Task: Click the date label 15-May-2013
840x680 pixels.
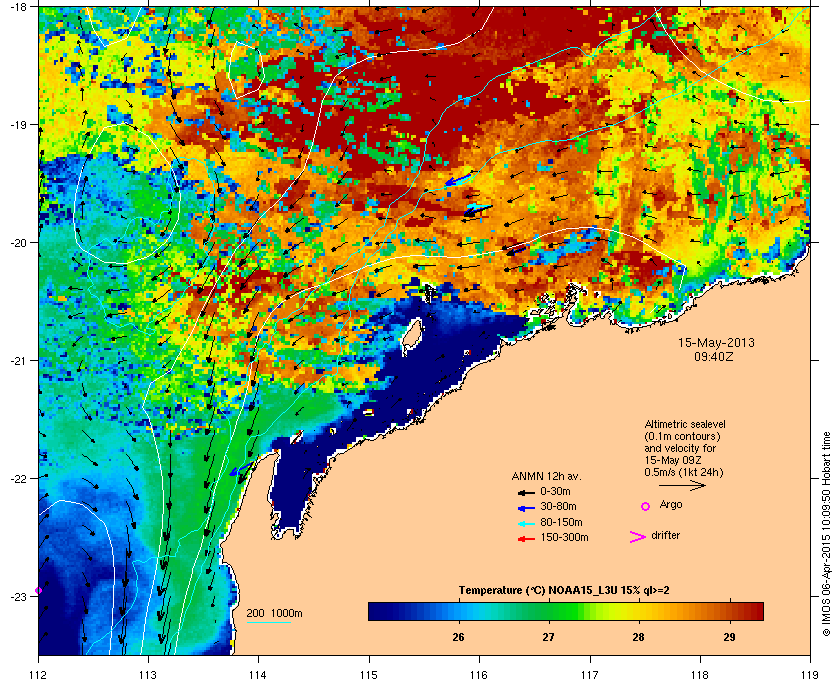Action: pyautogui.click(x=716, y=342)
